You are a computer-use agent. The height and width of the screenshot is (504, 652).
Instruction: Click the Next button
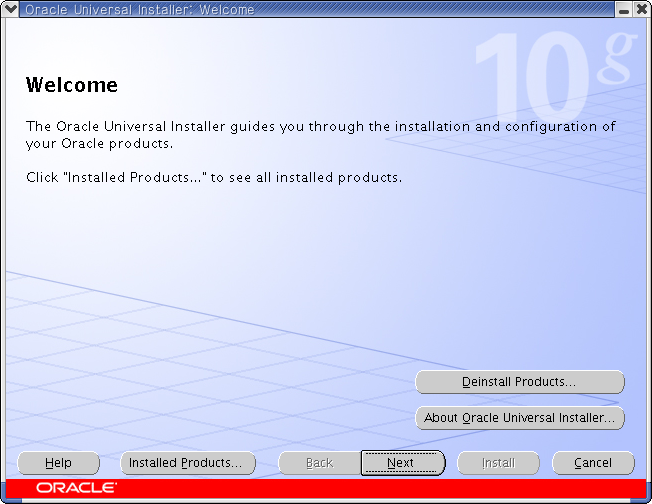(x=403, y=463)
